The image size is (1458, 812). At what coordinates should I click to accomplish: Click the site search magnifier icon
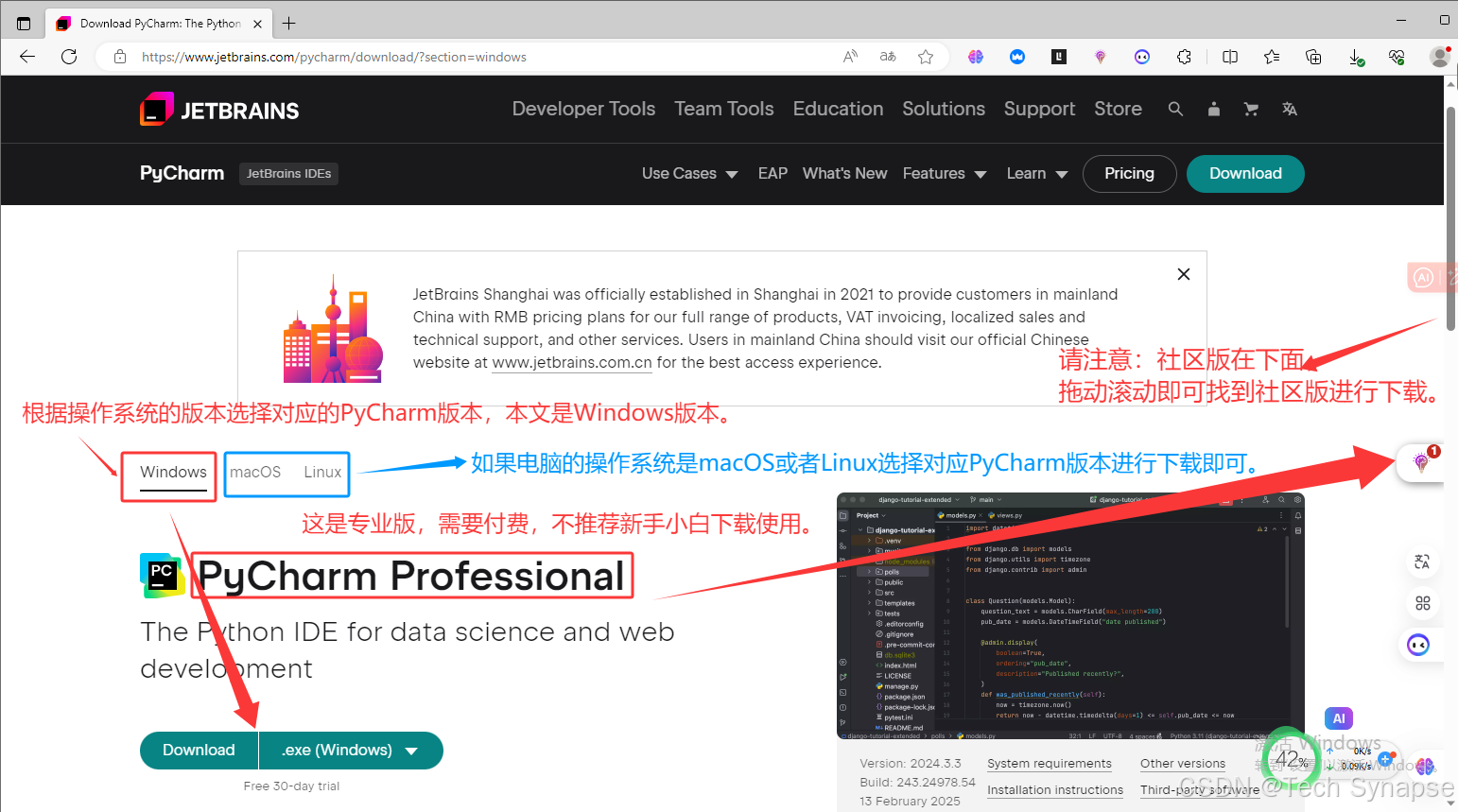(1175, 109)
